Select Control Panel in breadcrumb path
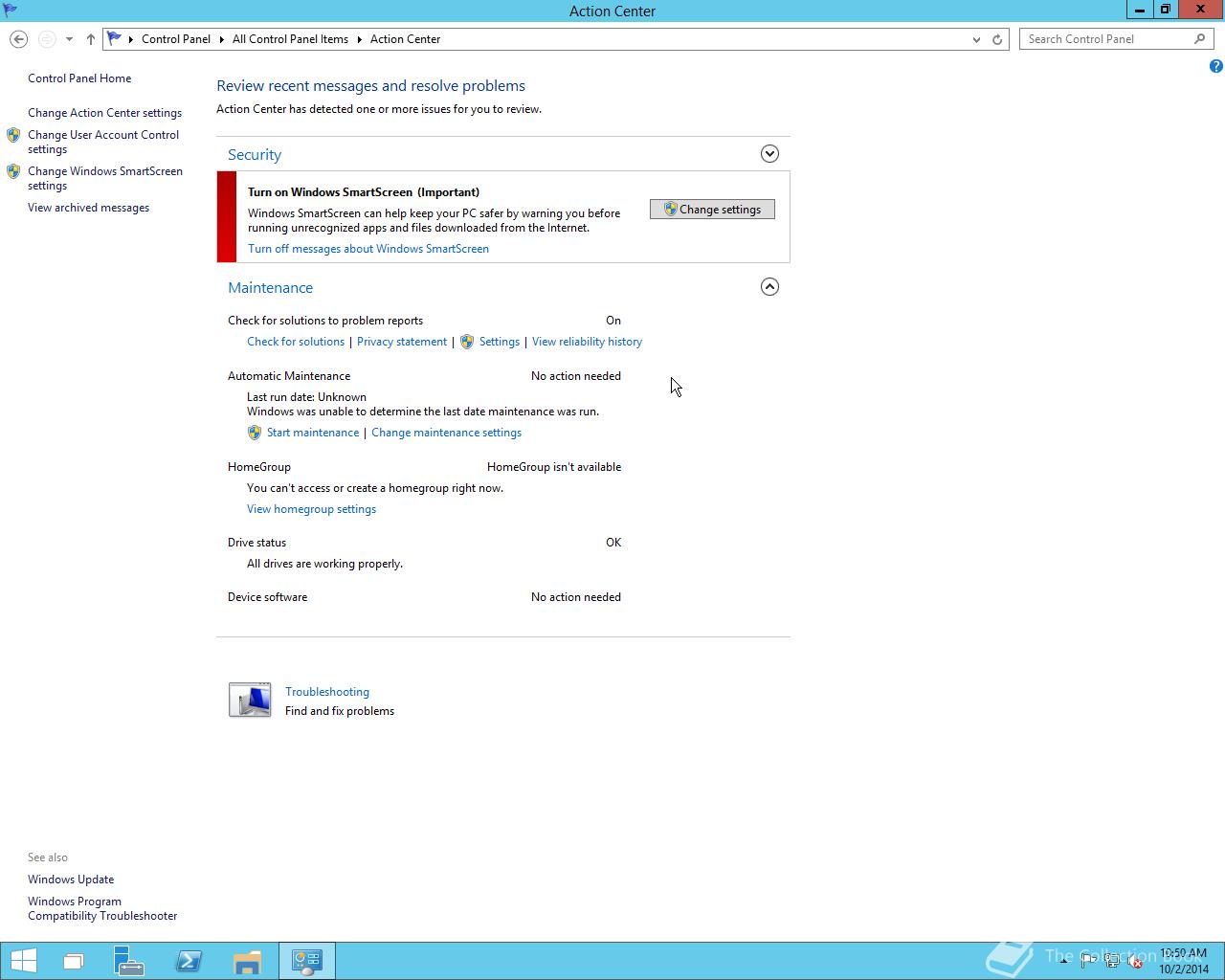1225x980 pixels. (176, 39)
